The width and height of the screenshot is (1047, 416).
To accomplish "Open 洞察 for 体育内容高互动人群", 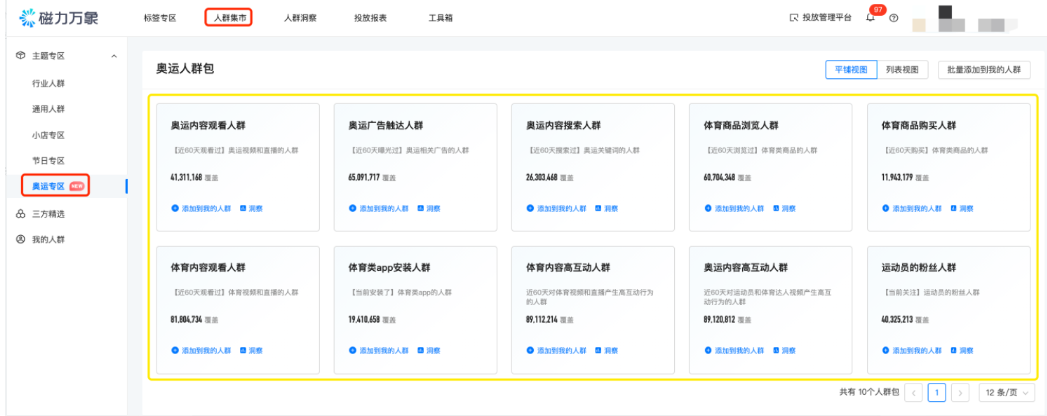I will 606,350.
